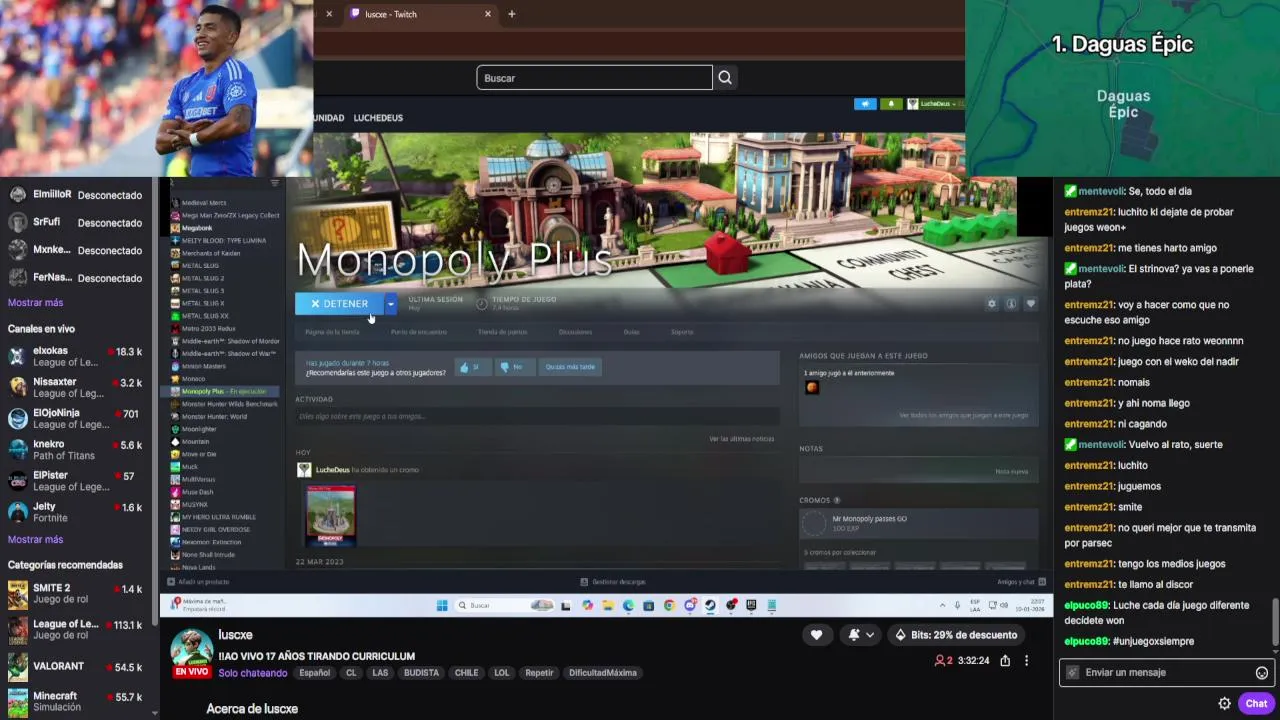The width and height of the screenshot is (1280, 720).
Task: Open Steam announcements megaphone icon
Action: (x=865, y=104)
